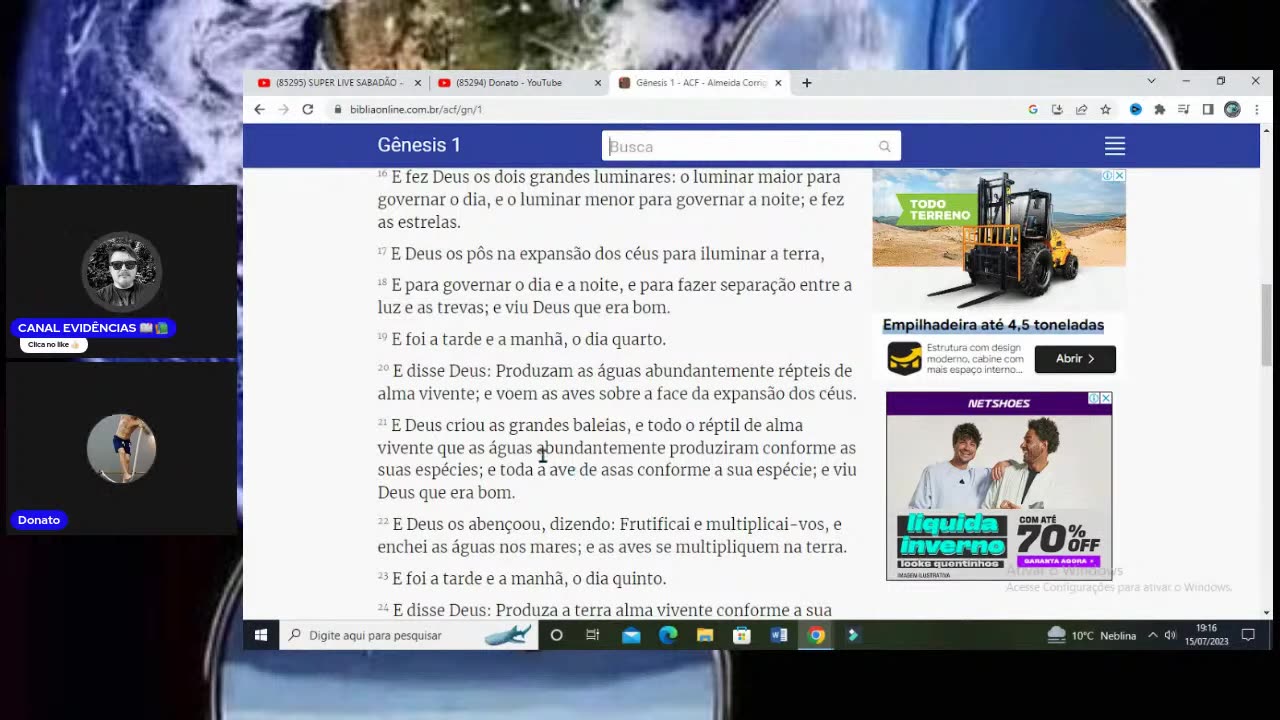Image resolution: width=1280 pixels, height=720 pixels.
Task: Open the blue extension icon in toolbar
Action: 1136,109
